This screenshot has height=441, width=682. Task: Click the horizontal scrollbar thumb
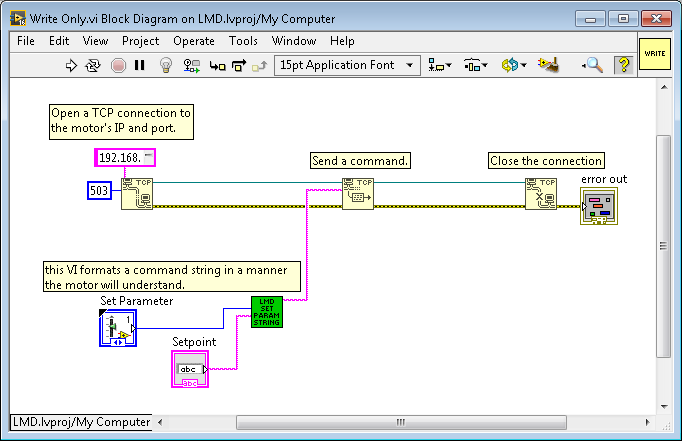[401, 422]
